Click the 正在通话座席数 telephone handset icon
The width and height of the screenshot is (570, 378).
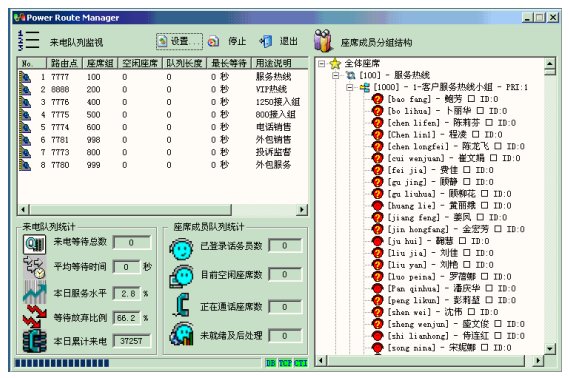tap(181, 305)
